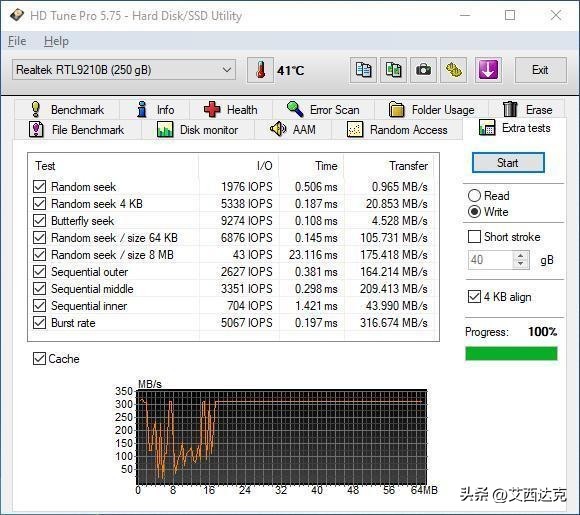Click the Extra tests tab icon
The height and width of the screenshot is (515, 580).
[x=487, y=128]
